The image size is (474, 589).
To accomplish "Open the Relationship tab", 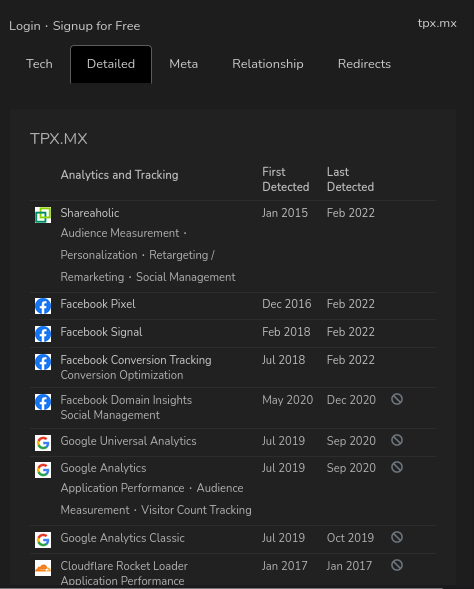I will click(x=268, y=64).
